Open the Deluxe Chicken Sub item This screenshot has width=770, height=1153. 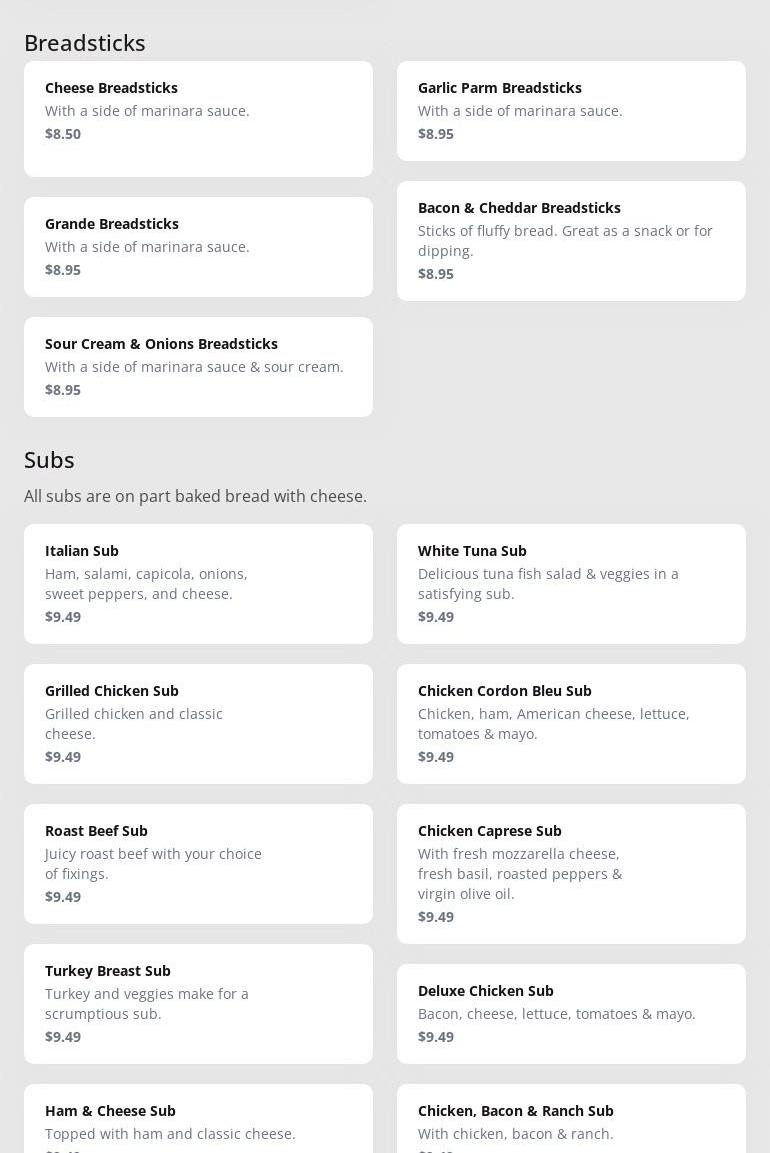coord(571,1013)
